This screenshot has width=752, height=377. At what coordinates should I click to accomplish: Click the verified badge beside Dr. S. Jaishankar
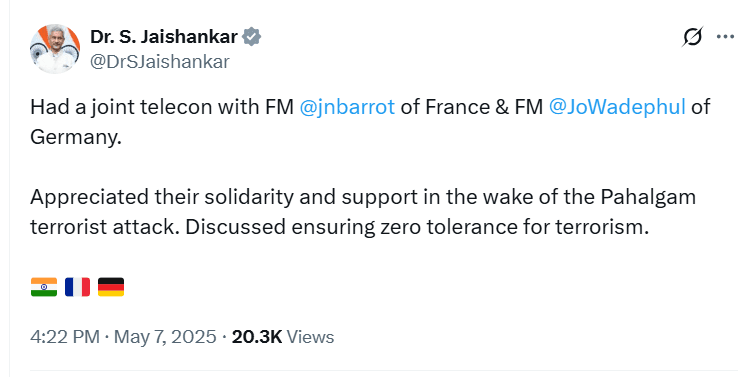point(251,37)
